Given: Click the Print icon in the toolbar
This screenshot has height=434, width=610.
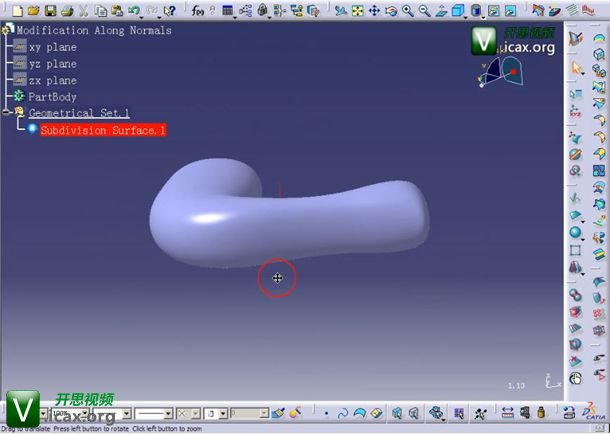Looking at the screenshot, I should pyautogui.click(x=65, y=10).
